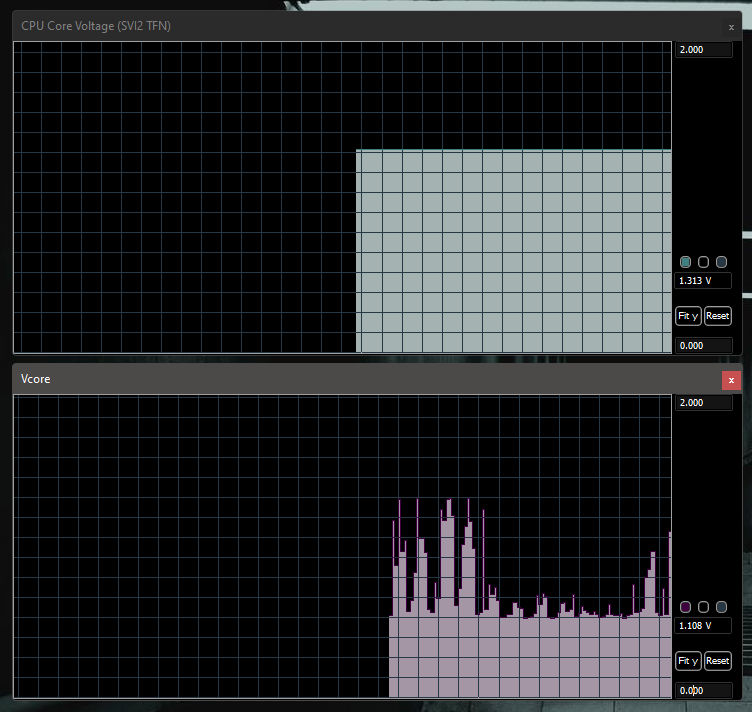
Task: Select the dark blue swatch in Vcore window
Action: (721, 607)
